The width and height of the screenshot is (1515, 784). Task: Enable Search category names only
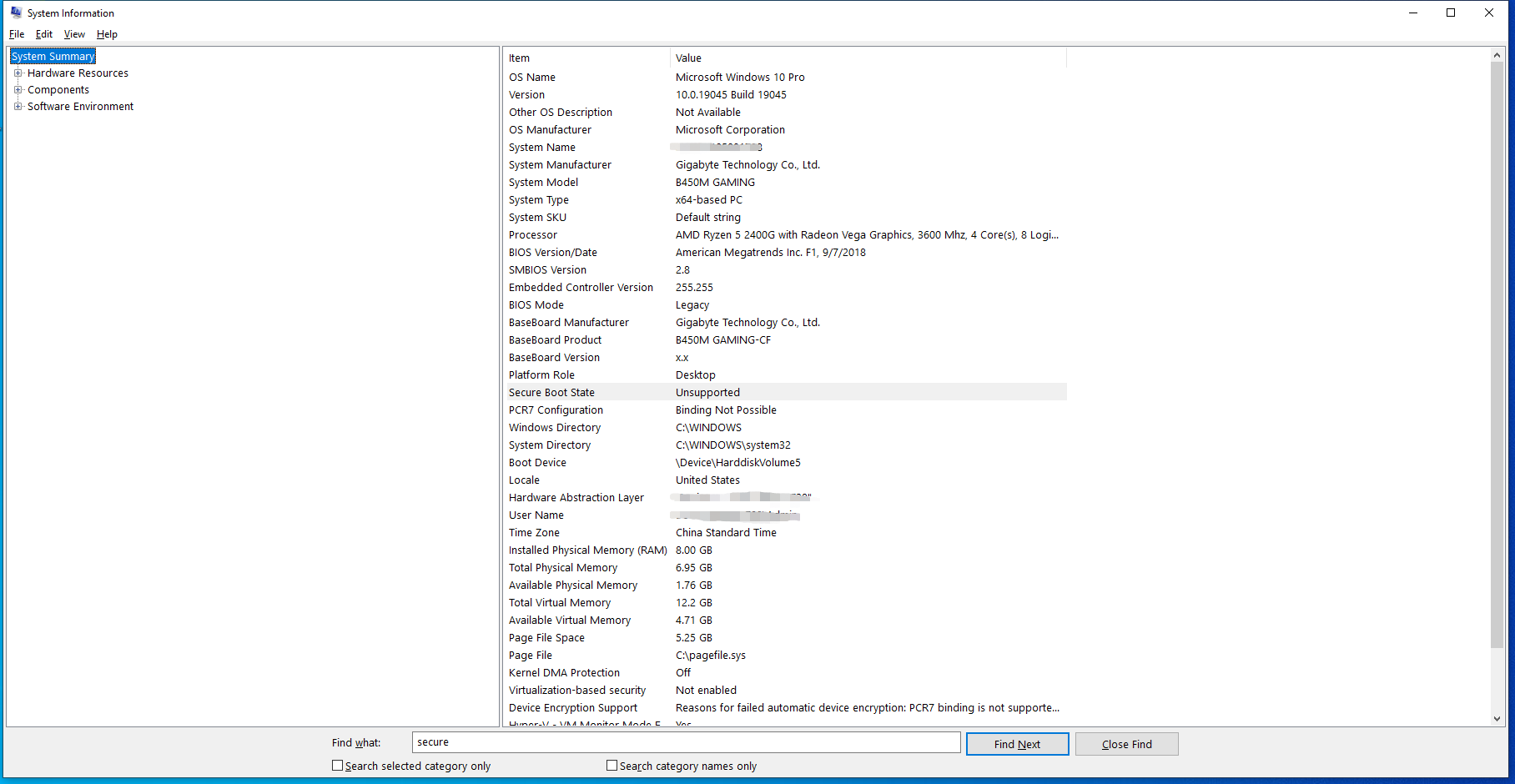coord(612,765)
